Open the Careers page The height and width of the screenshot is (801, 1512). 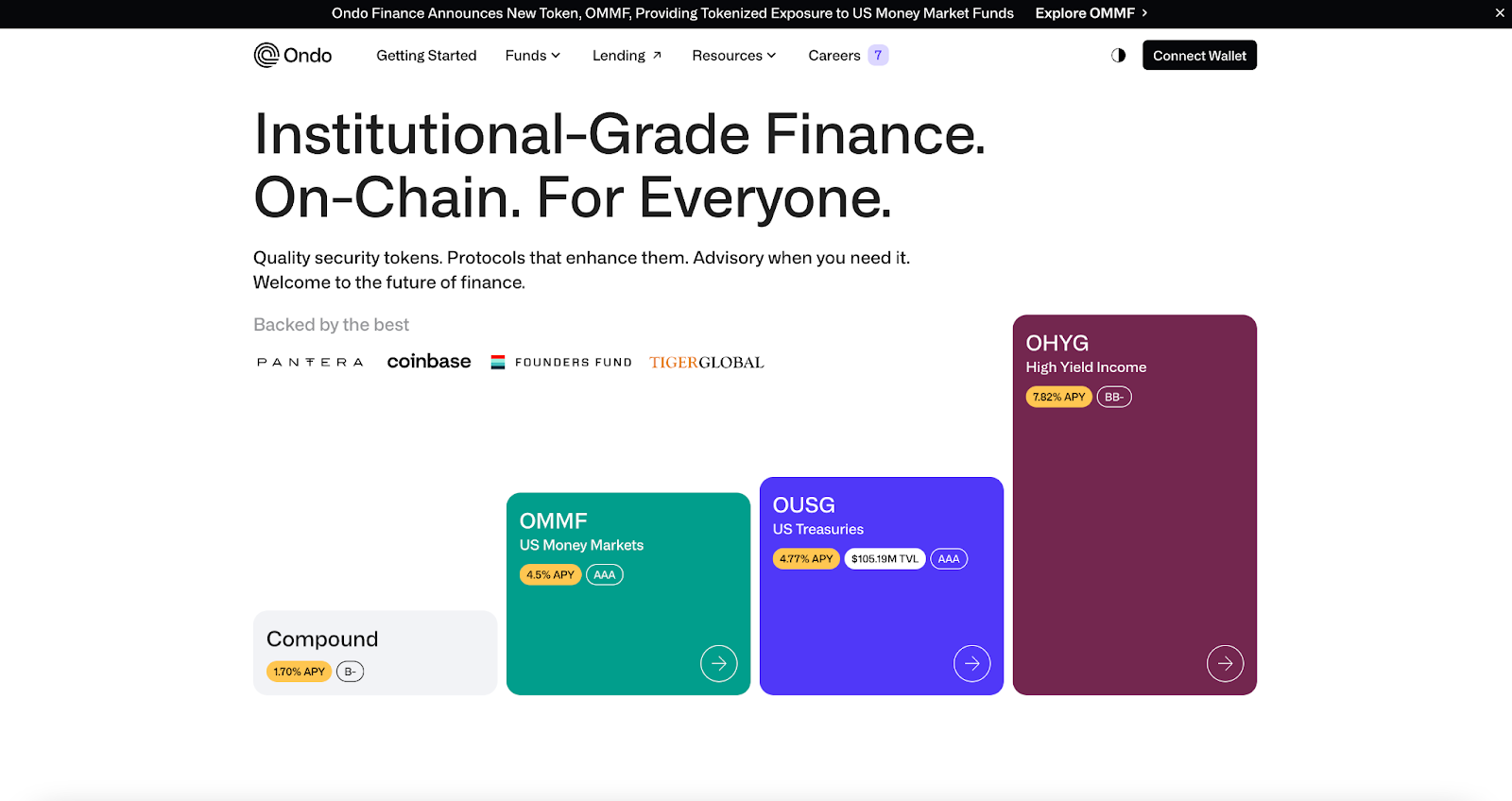(834, 56)
